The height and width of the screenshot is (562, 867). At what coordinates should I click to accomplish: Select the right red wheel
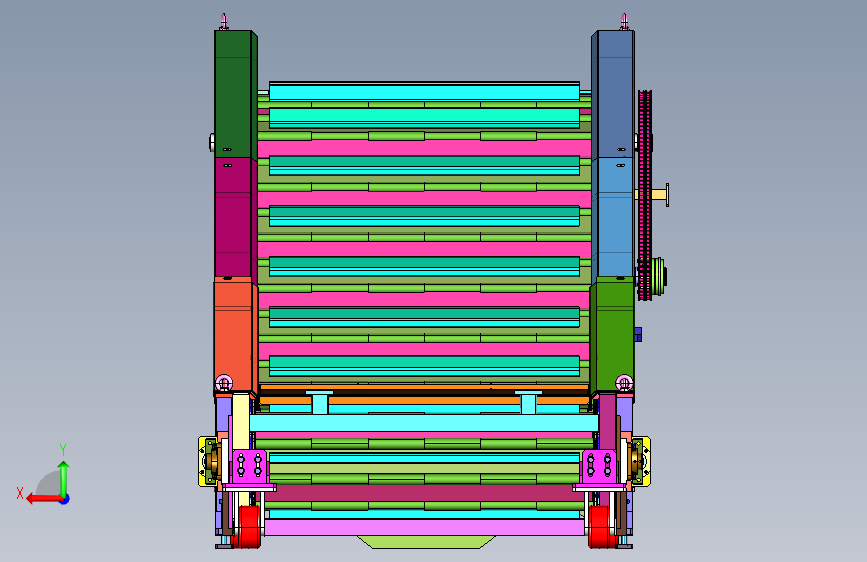click(x=600, y=526)
